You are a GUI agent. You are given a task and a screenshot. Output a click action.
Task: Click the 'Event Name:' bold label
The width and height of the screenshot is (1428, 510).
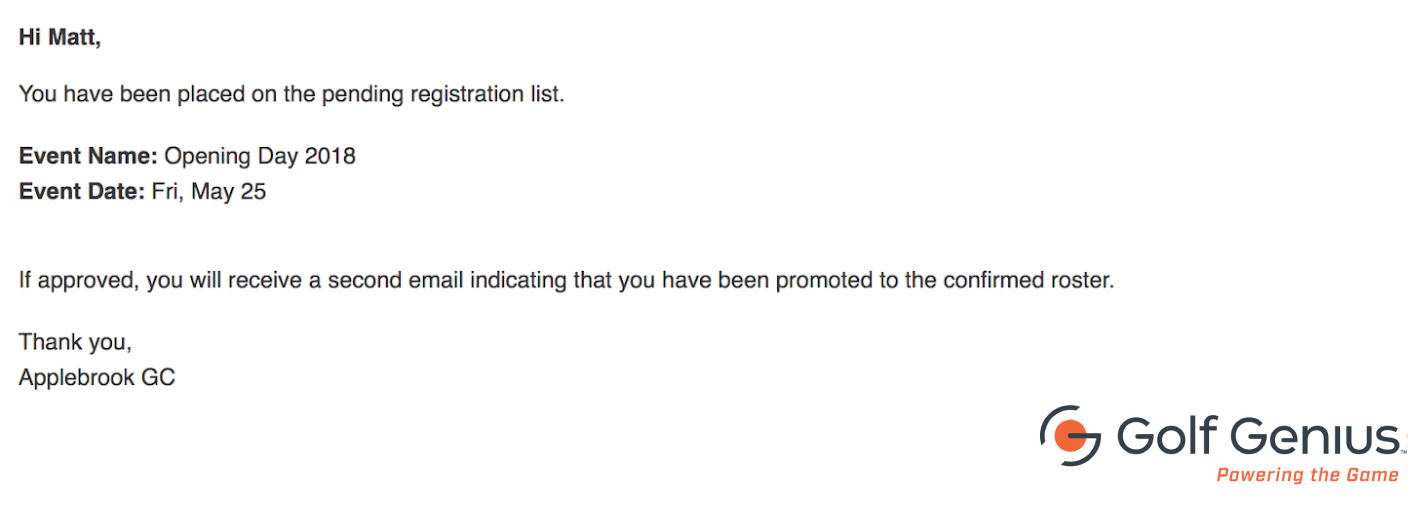[x=88, y=156]
